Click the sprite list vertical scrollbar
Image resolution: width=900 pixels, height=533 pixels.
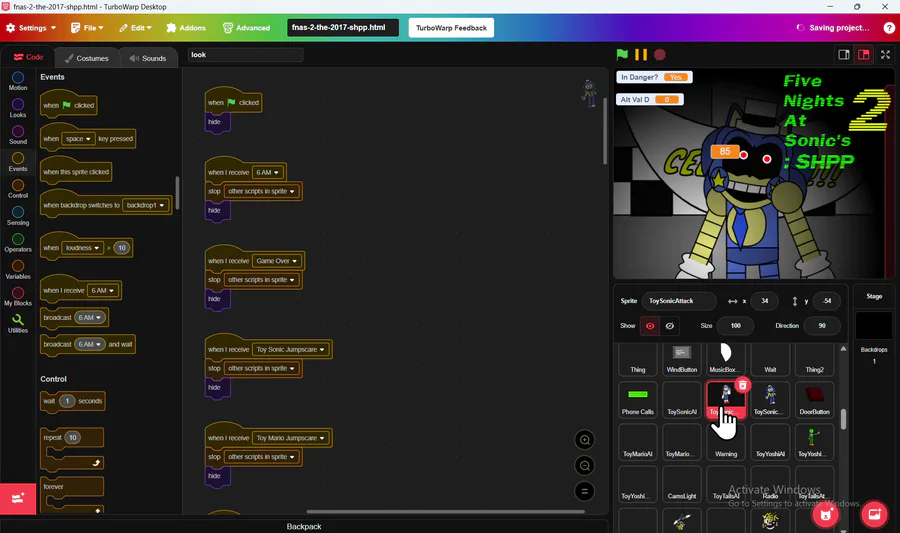(843, 418)
